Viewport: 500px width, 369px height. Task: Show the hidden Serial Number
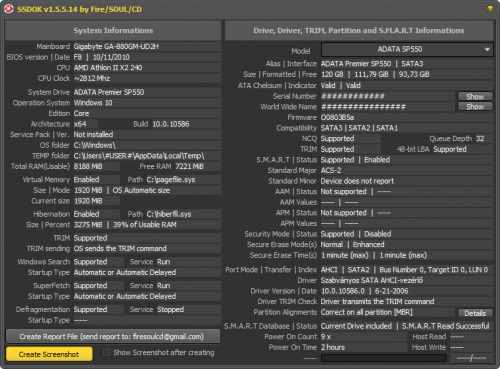[475, 96]
